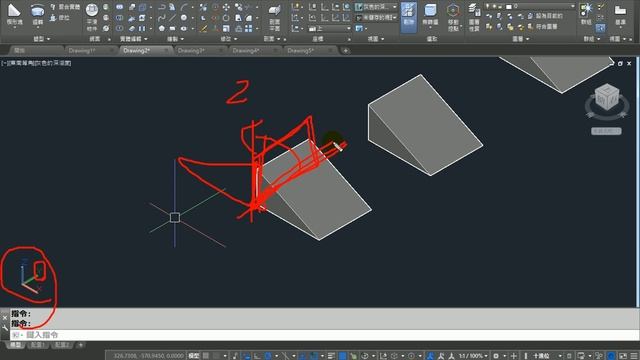Toggle snap mode in status bar
This screenshot has width=640, height=360.
217,356
